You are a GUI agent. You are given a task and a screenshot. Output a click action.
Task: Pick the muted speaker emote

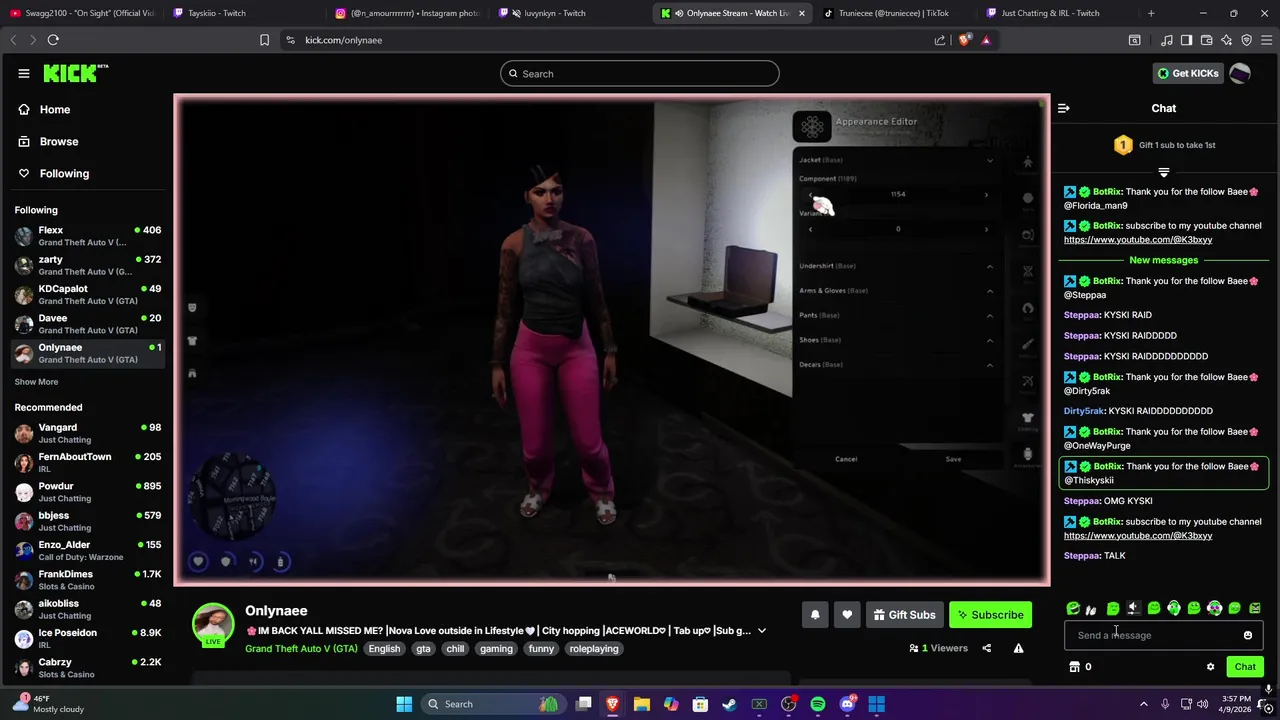1133,608
